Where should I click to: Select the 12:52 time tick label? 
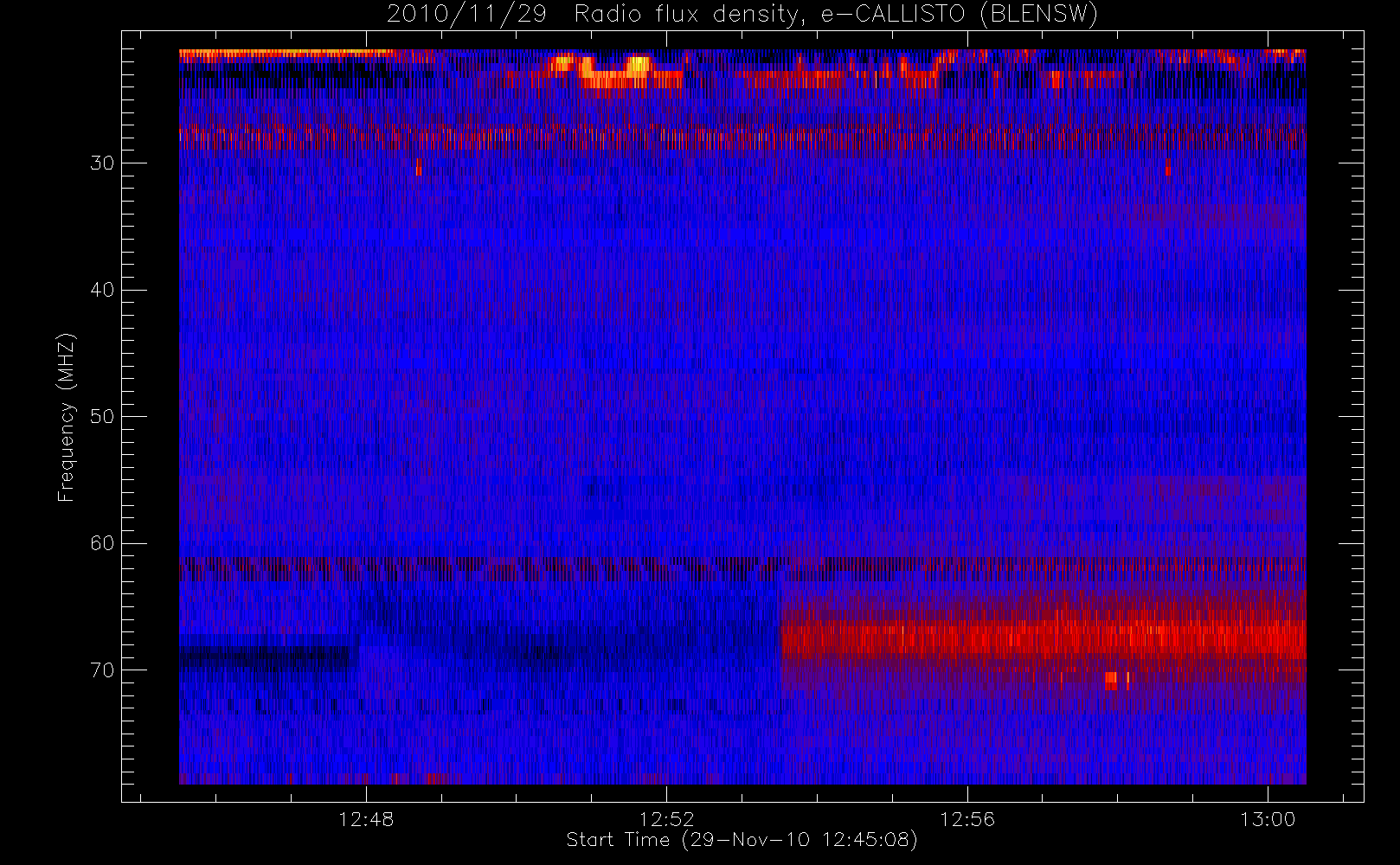pos(667,819)
